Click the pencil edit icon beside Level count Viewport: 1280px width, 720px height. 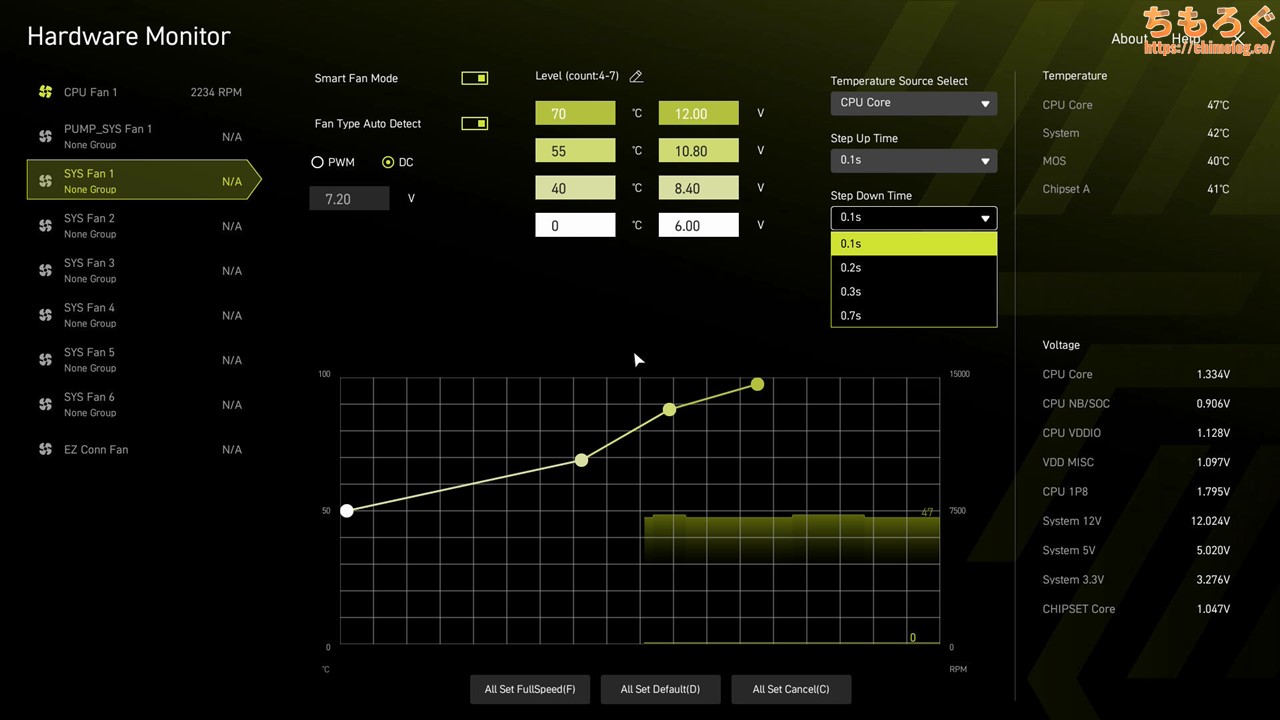coord(636,77)
